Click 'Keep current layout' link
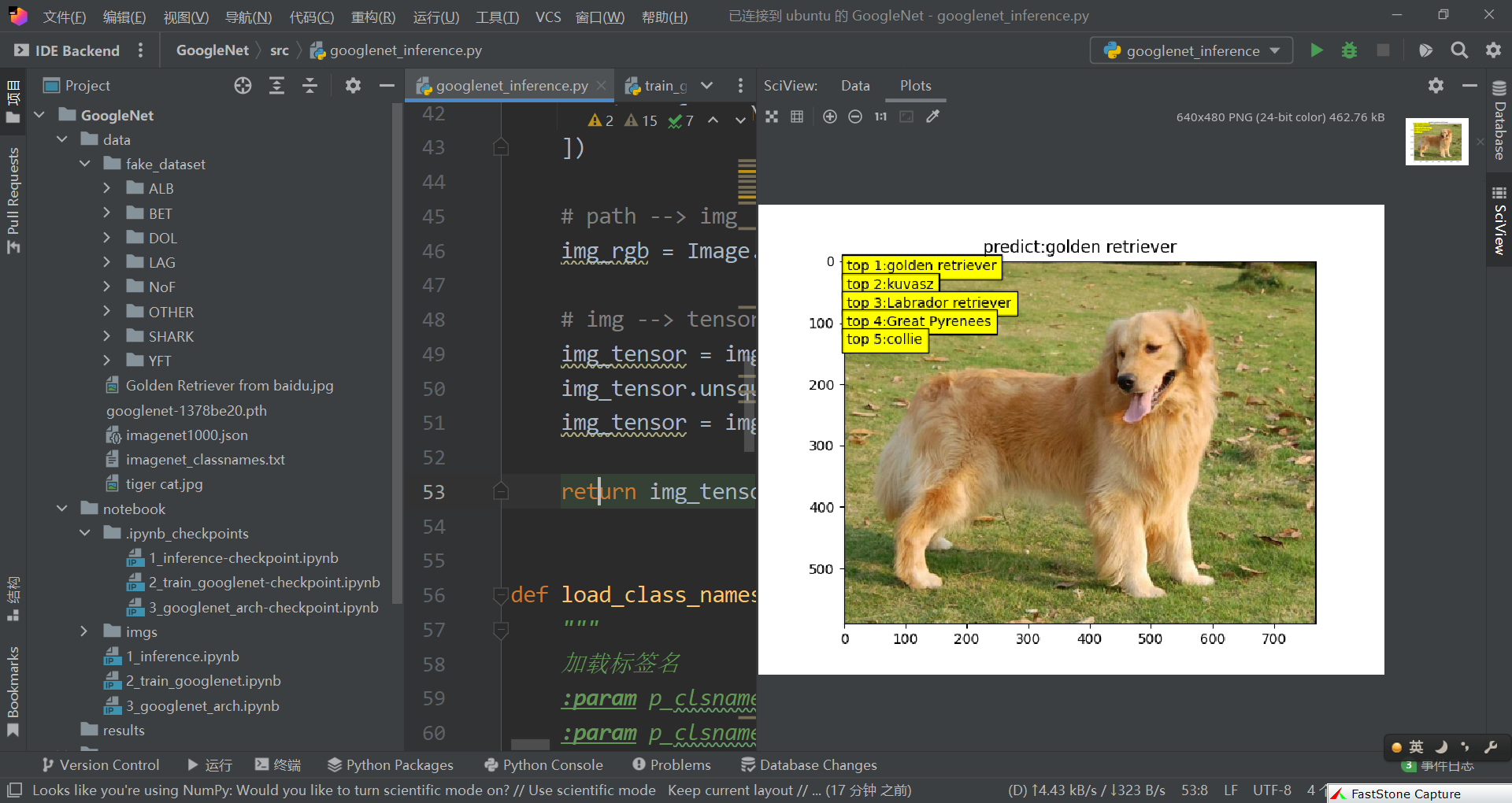The width and height of the screenshot is (1512, 803). pyautogui.click(x=730, y=790)
